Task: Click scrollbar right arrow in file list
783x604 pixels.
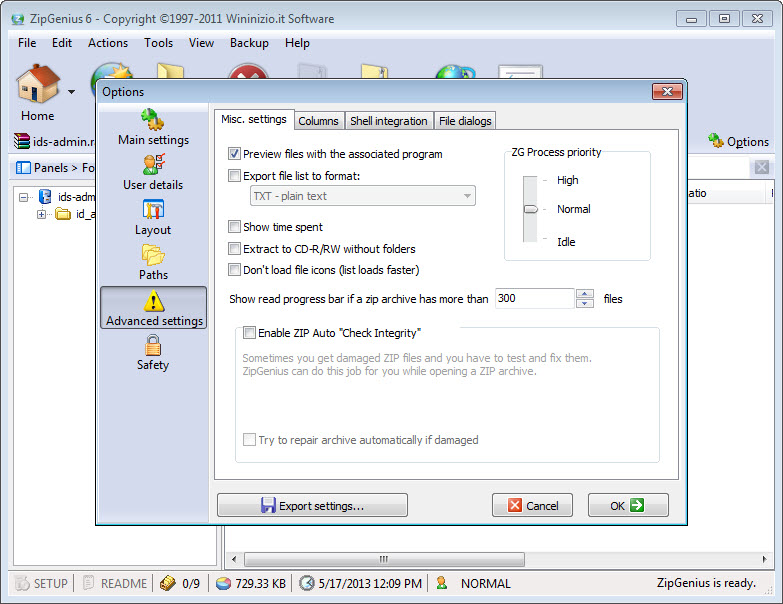Action: (x=765, y=559)
